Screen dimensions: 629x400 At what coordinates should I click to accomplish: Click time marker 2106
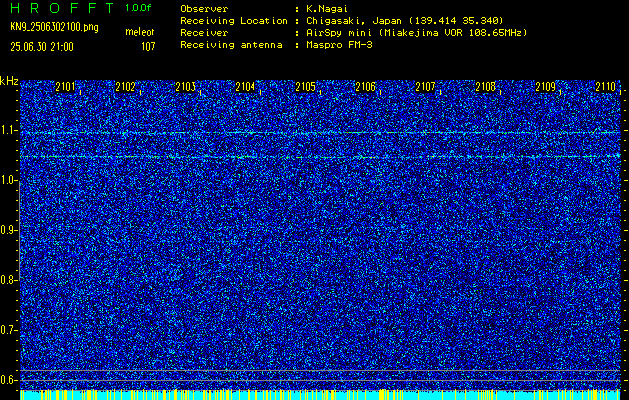365,87
